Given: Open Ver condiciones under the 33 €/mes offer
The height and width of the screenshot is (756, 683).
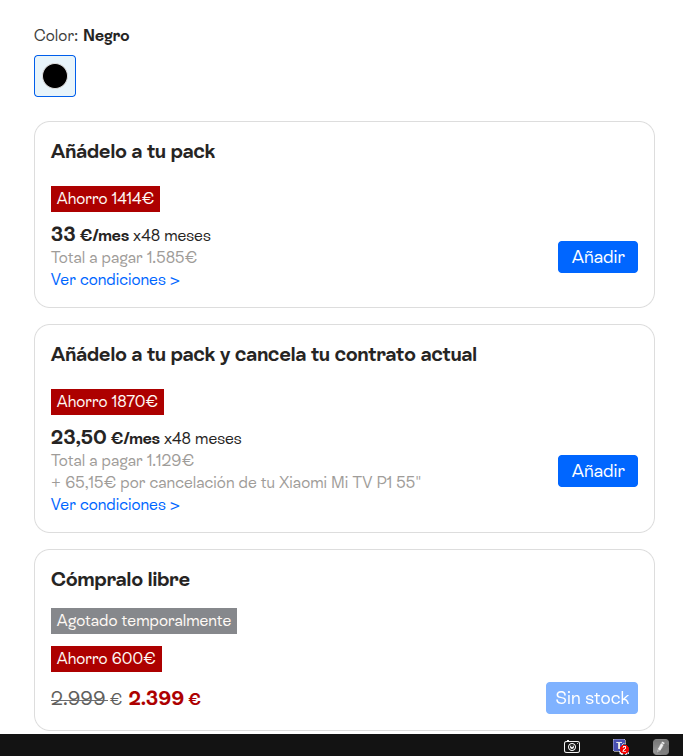Looking at the screenshot, I should pyautogui.click(x=115, y=280).
